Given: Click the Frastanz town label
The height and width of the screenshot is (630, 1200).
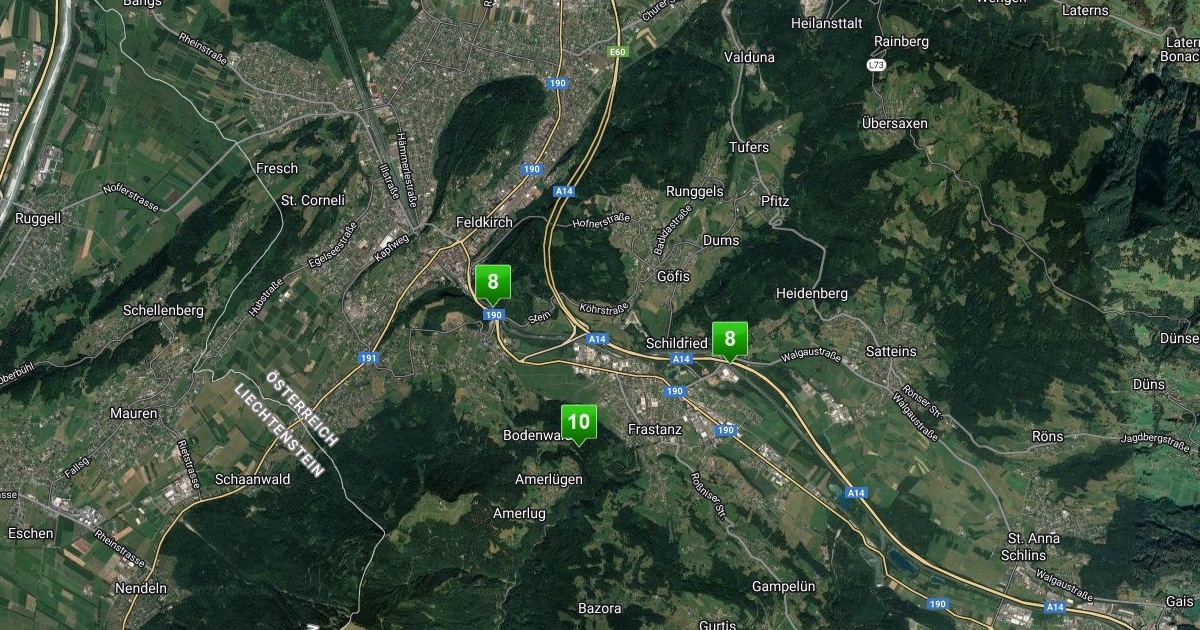Looking at the screenshot, I should click(x=653, y=429).
